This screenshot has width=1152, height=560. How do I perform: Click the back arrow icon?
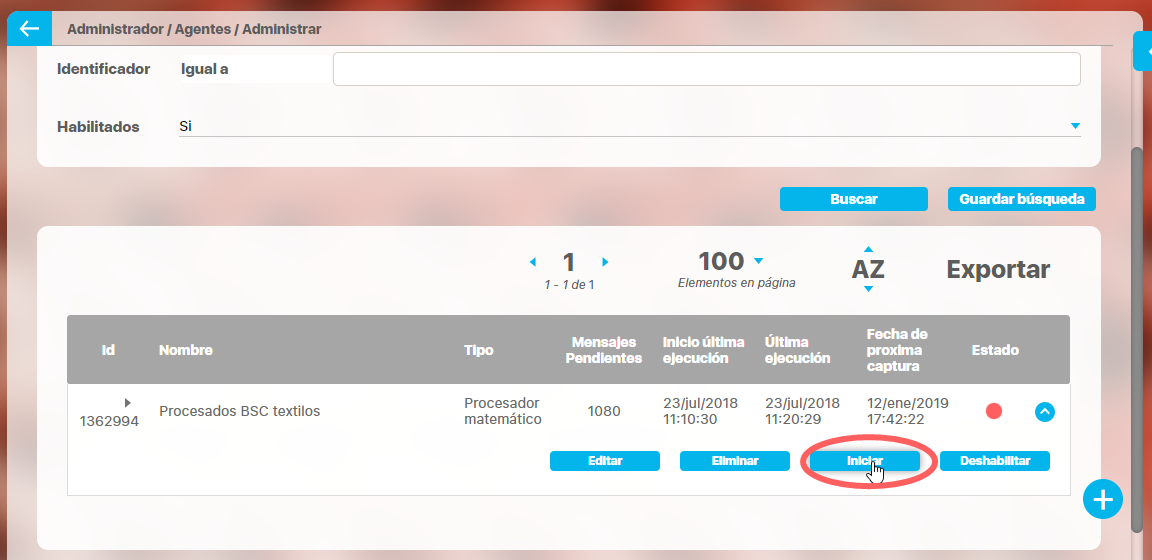pyautogui.click(x=28, y=29)
